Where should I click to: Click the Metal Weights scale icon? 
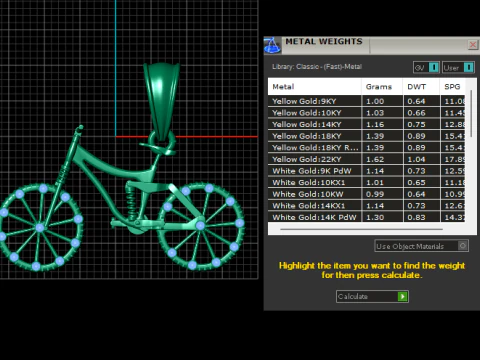coord(272,45)
